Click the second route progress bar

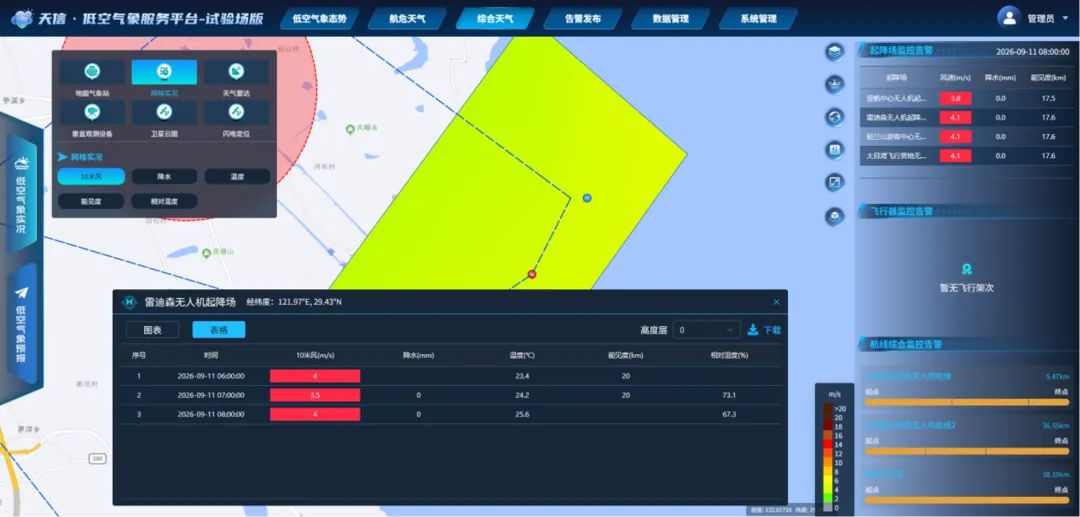[966, 451]
